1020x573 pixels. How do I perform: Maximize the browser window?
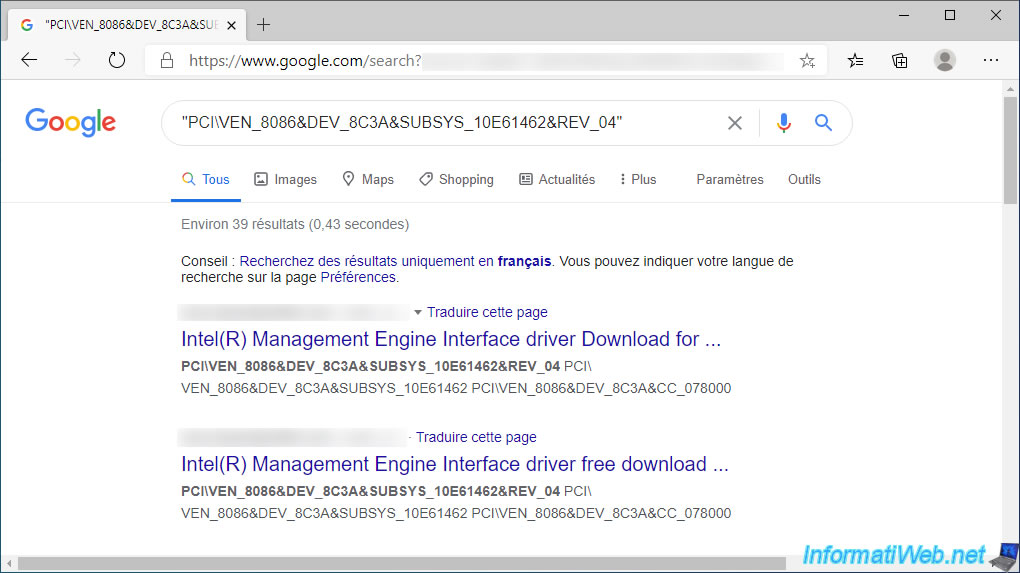pyautogui.click(x=950, y=15)
